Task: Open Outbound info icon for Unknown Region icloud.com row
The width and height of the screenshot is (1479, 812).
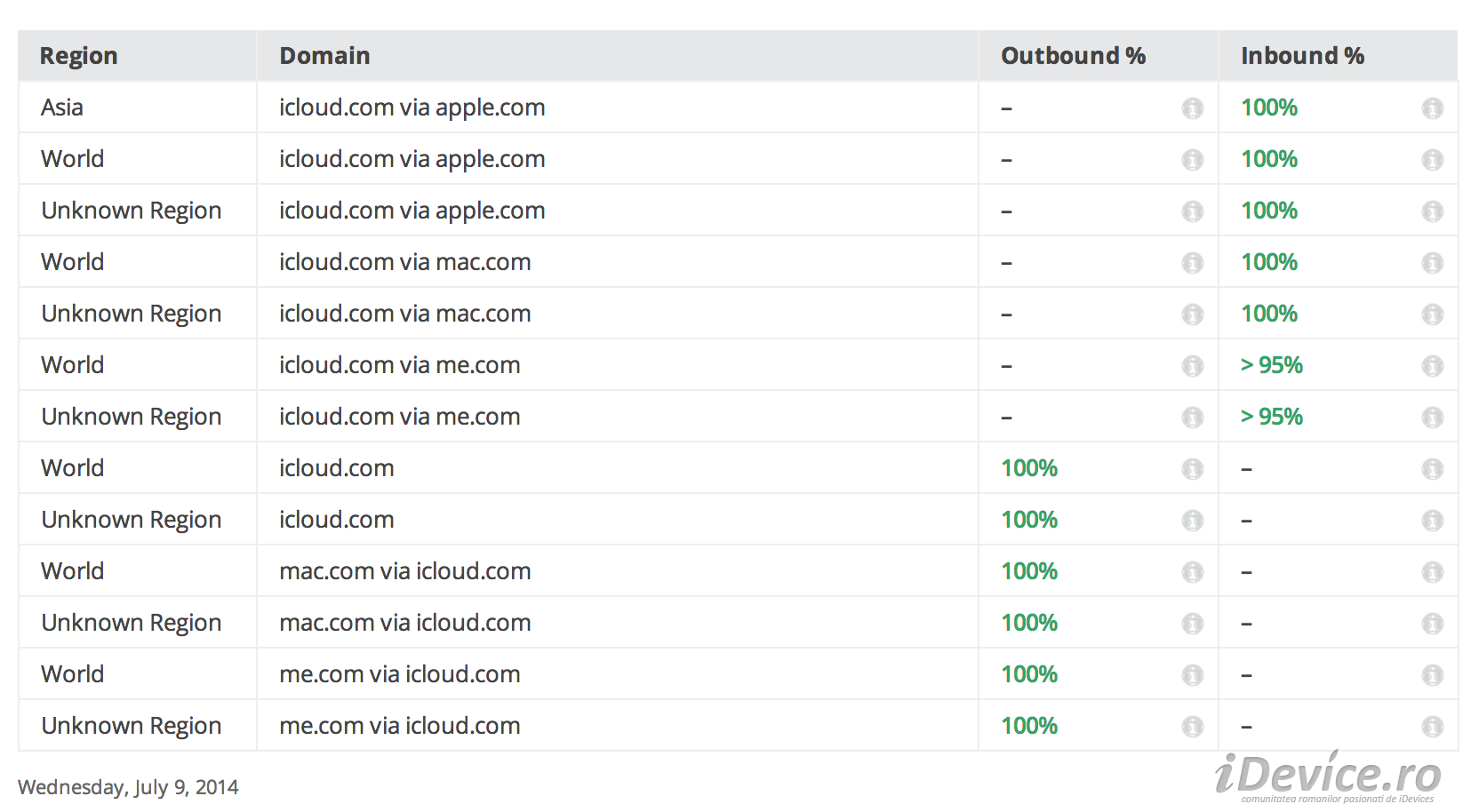Action: [1193, 521]
